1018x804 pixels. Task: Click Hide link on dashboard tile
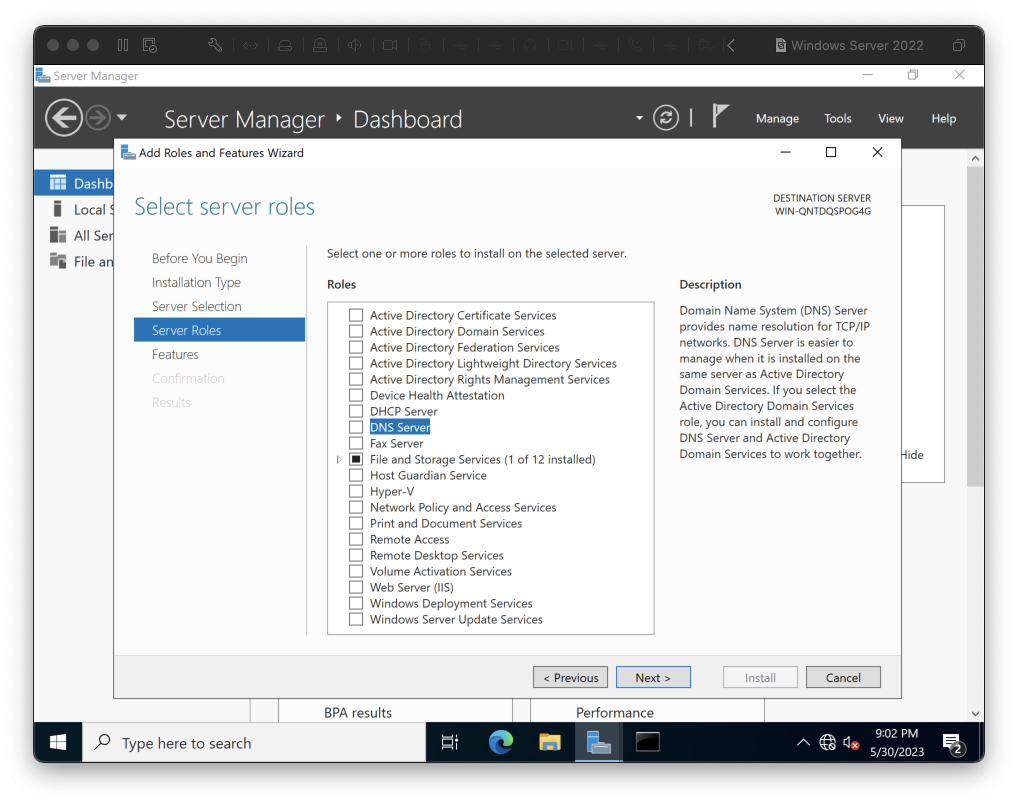click(x=912, y=455)
